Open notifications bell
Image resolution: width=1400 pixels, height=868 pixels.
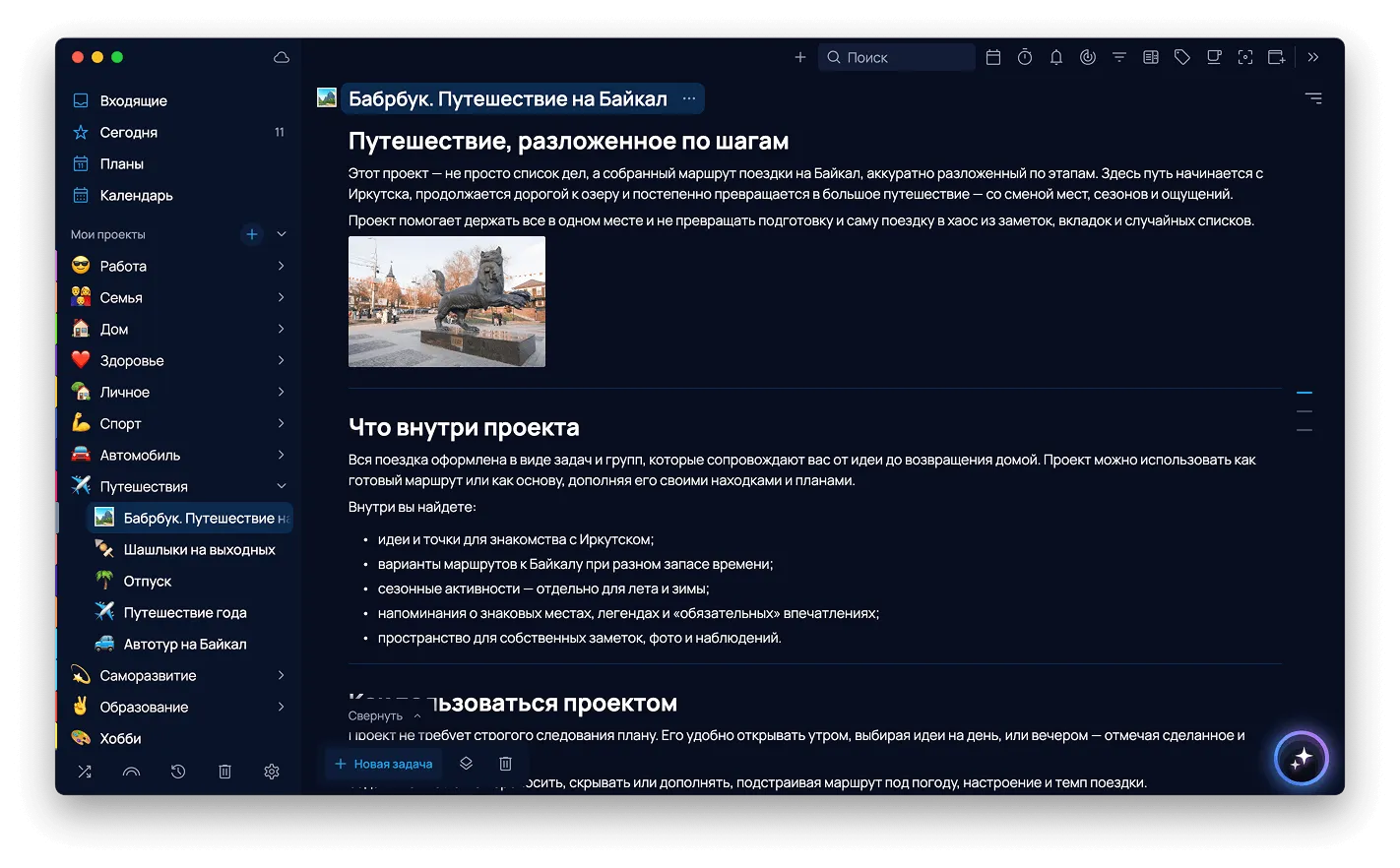pos(1056,57)
